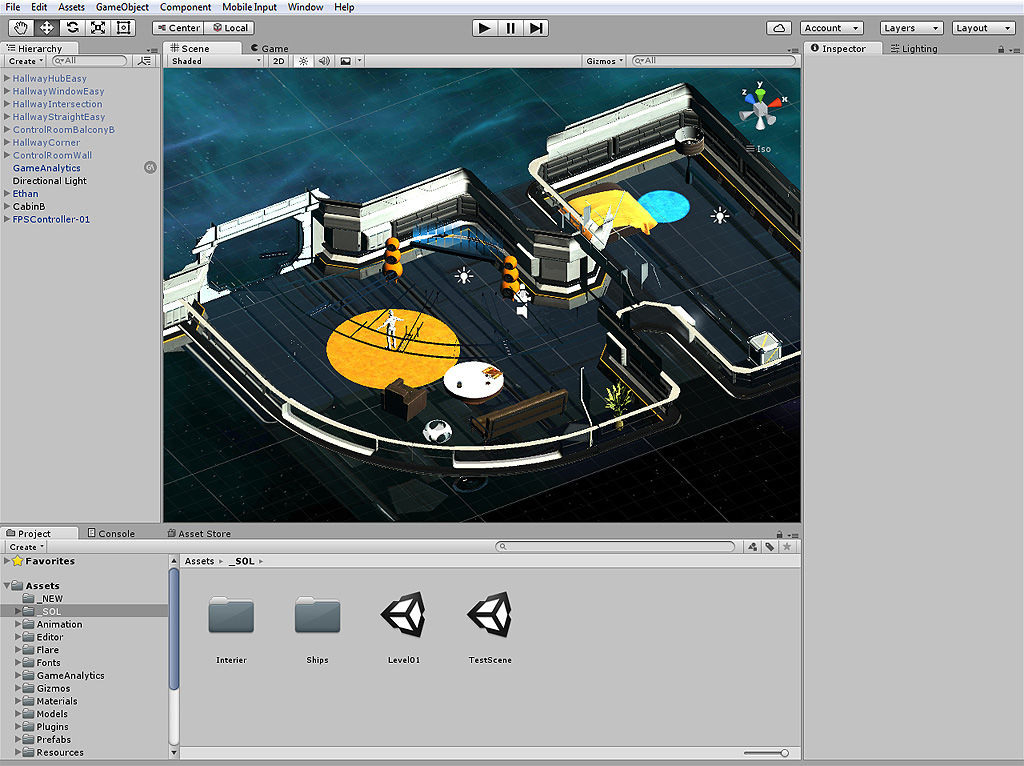1024x766 pixels.
Task: Click the Scene view search field
Action: click(x=714, y=61)
